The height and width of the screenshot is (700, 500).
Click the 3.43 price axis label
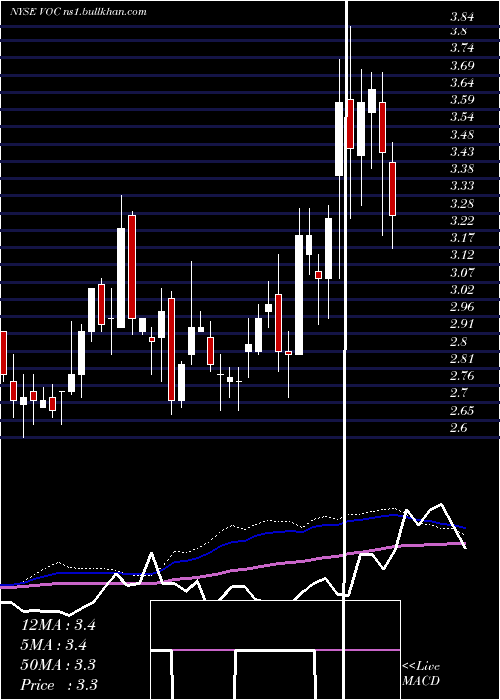462,152
